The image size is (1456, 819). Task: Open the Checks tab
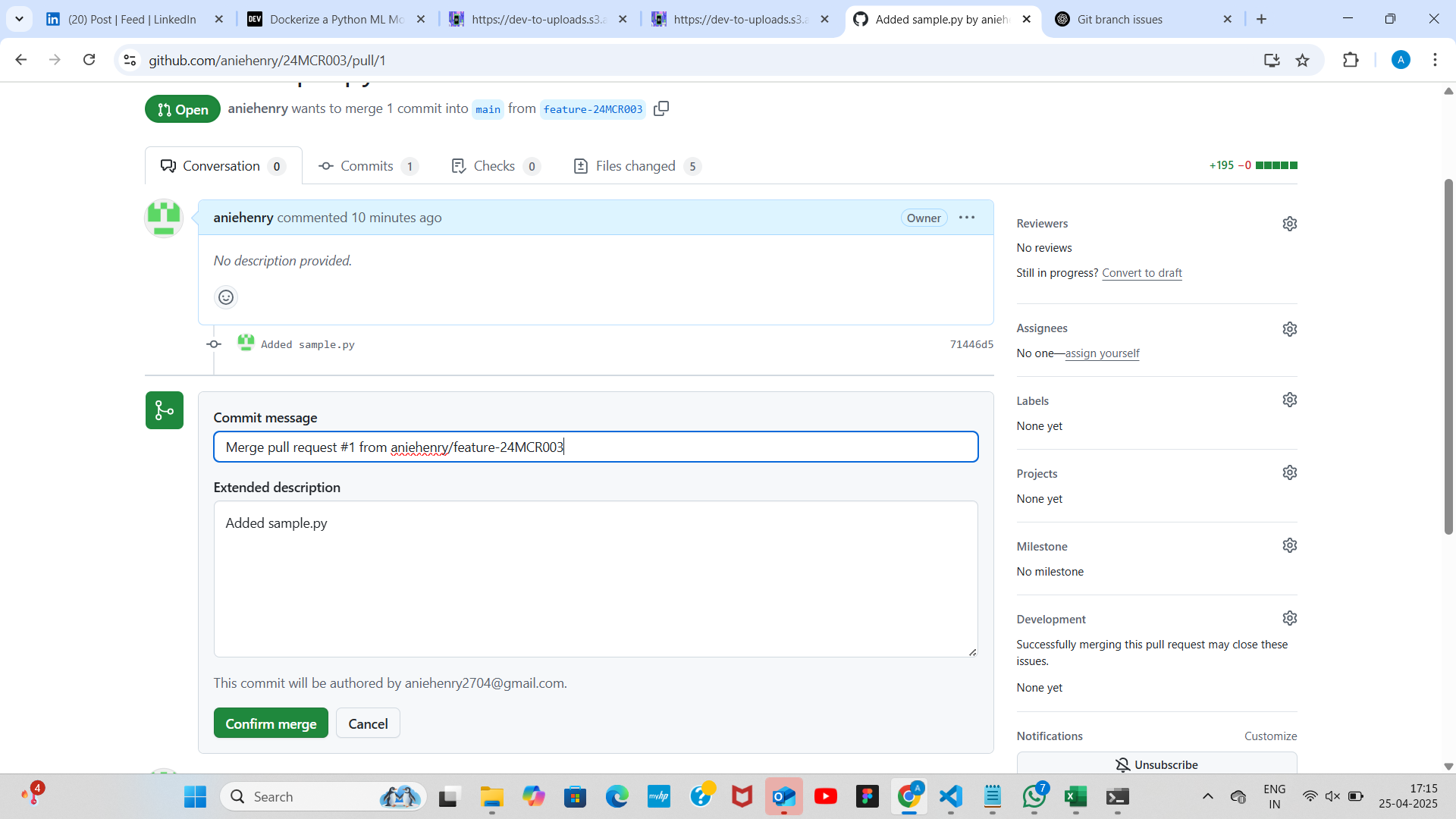click(494, 166)
